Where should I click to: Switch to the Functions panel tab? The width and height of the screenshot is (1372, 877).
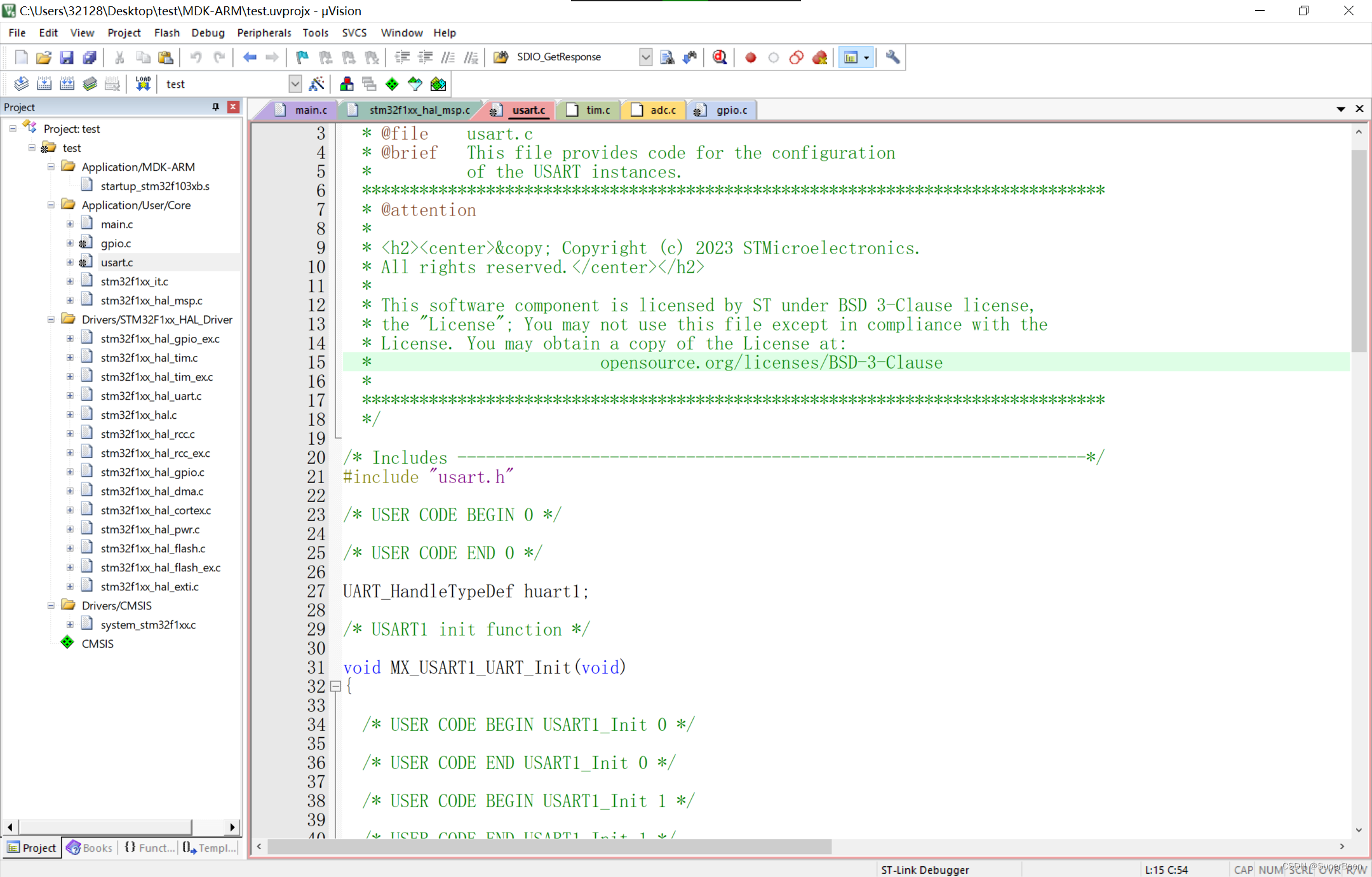[149, 848]
